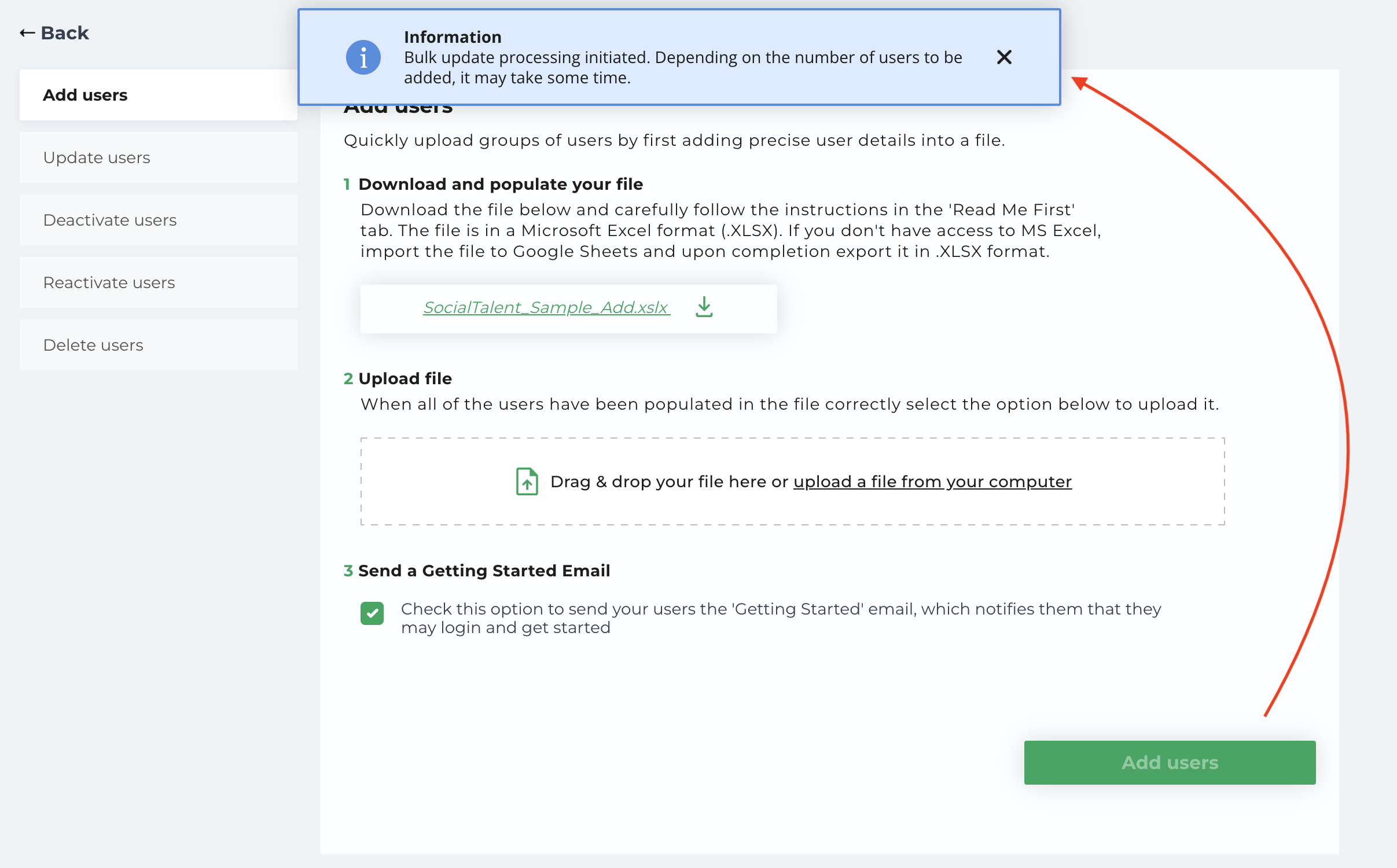Click the Bulk update processing message text
Screen dimensions: 1397x868
[x=683, y=68]
